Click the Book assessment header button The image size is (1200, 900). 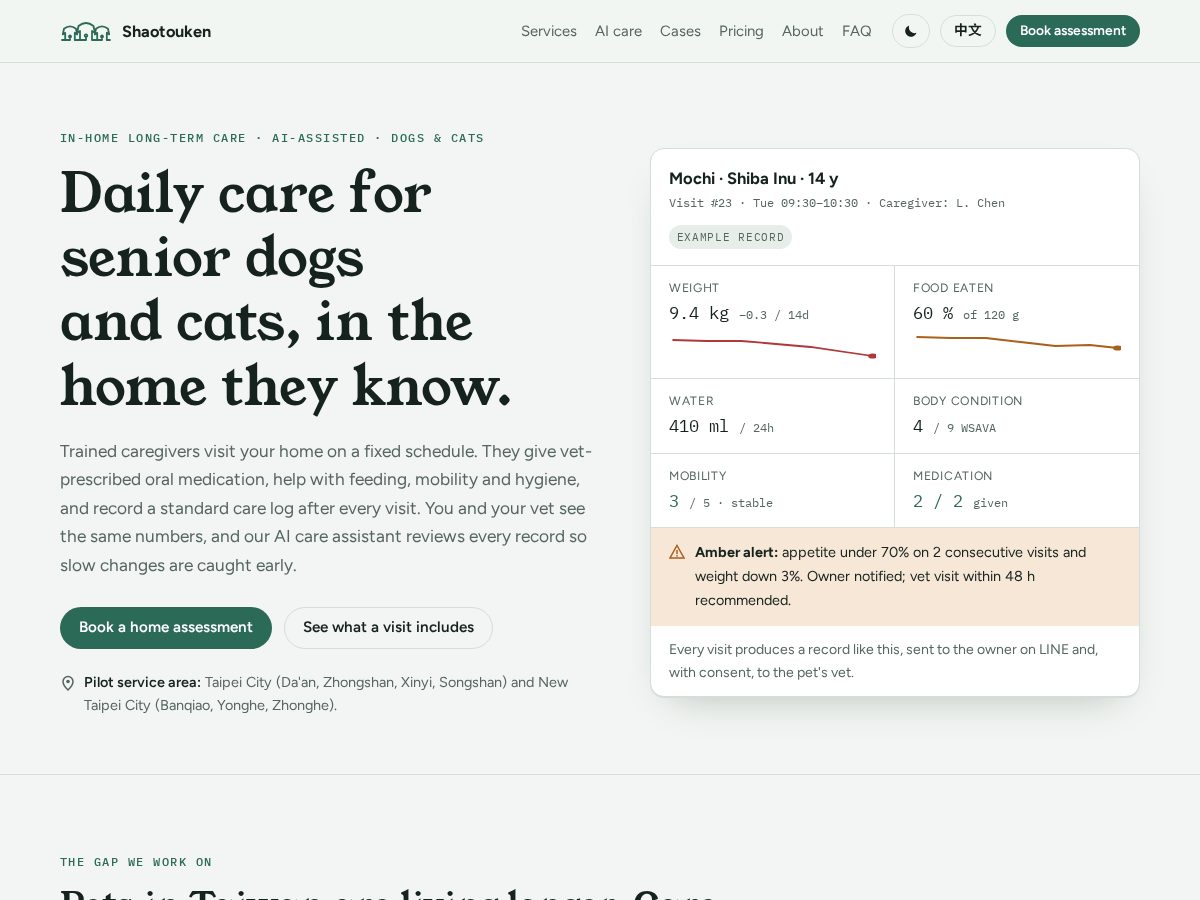coord(1072,31)
